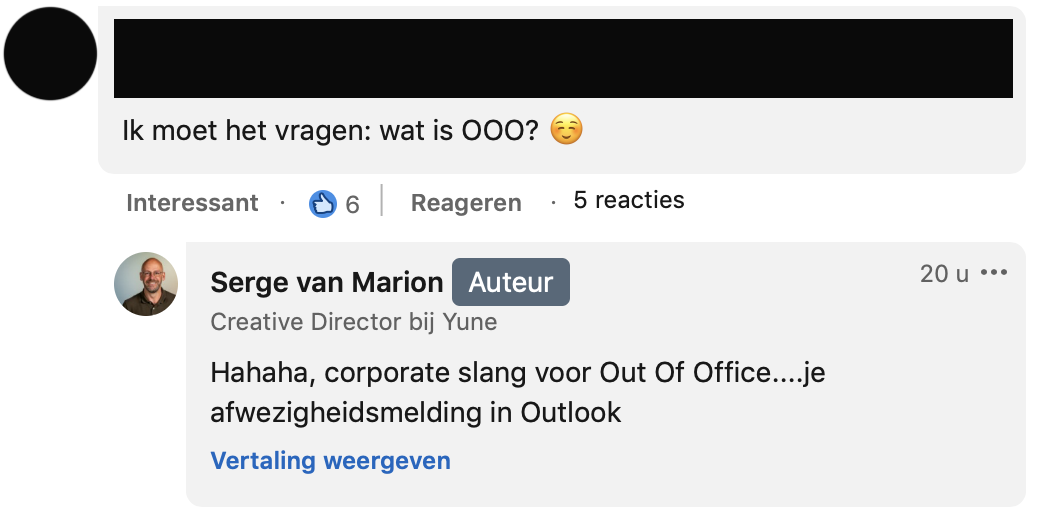Show the "5 reacties" replies
This screenshot has width=1038, height=514.
click(x=629, y=200)
